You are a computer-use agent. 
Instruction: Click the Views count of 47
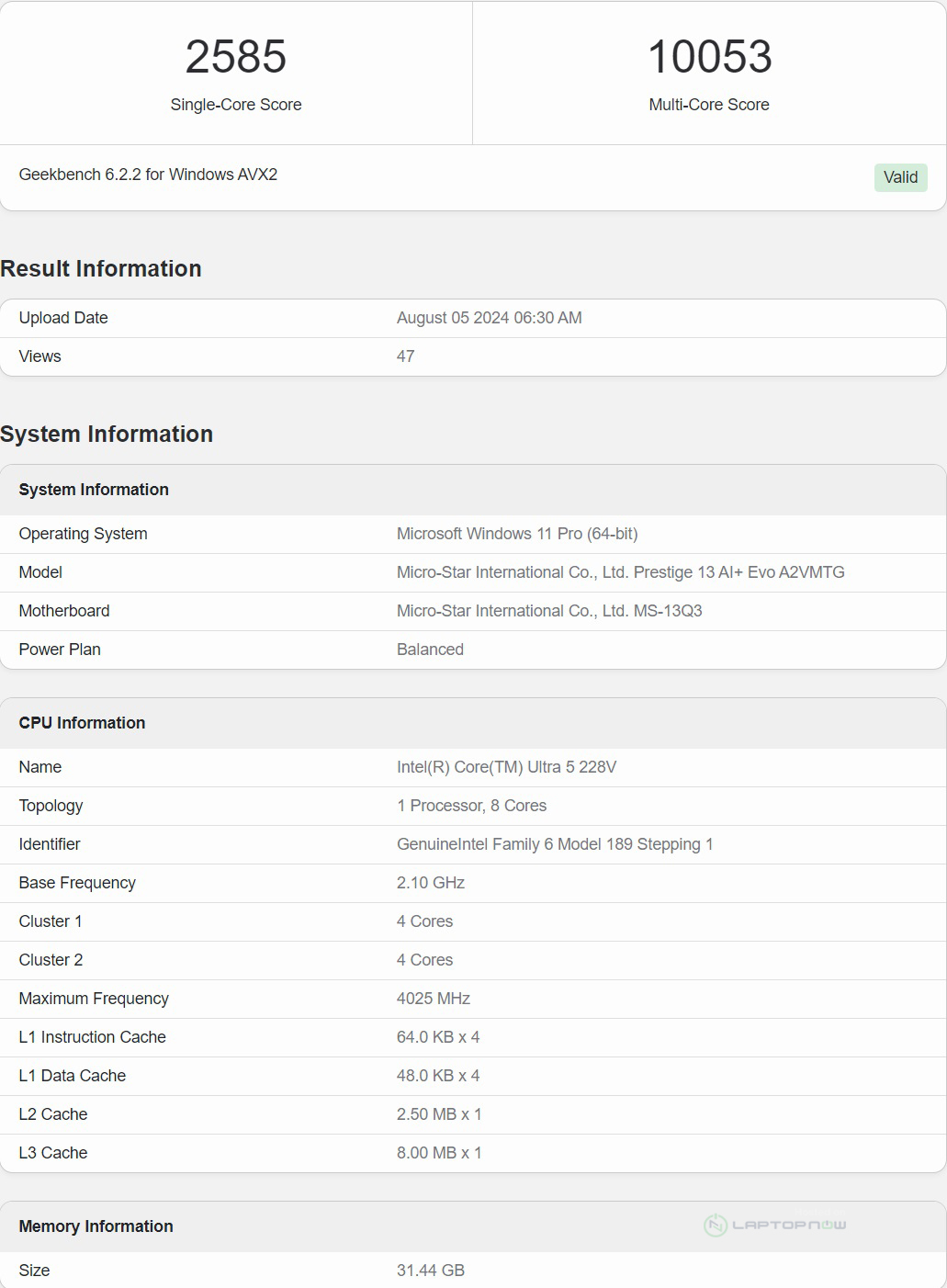click(405, 356)
